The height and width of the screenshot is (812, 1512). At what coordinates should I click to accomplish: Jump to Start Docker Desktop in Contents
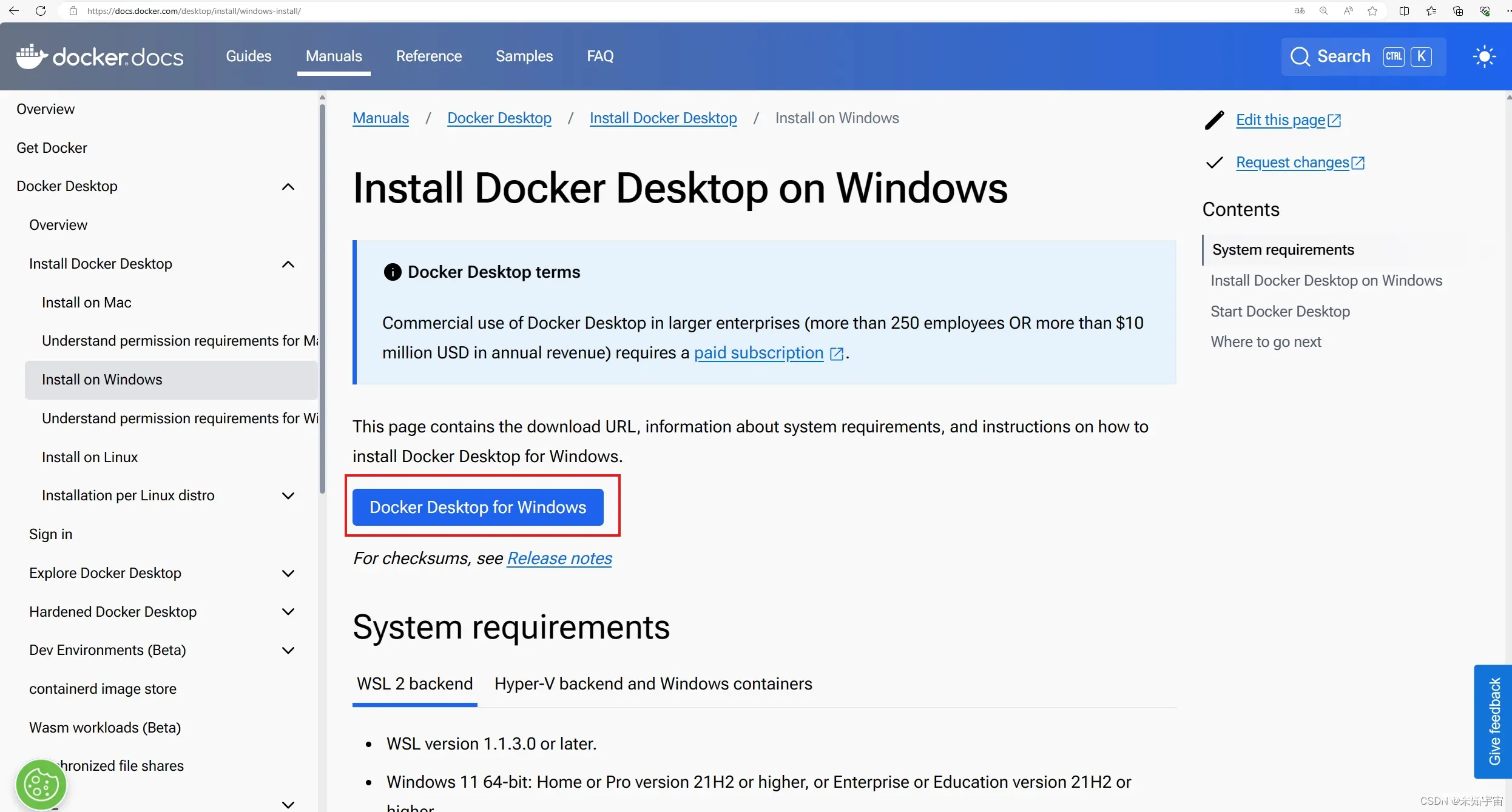[1280, 312]
